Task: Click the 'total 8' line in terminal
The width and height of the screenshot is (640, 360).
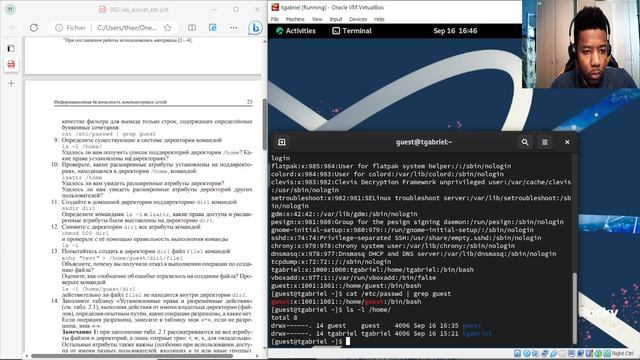Action: pos(284,318)
